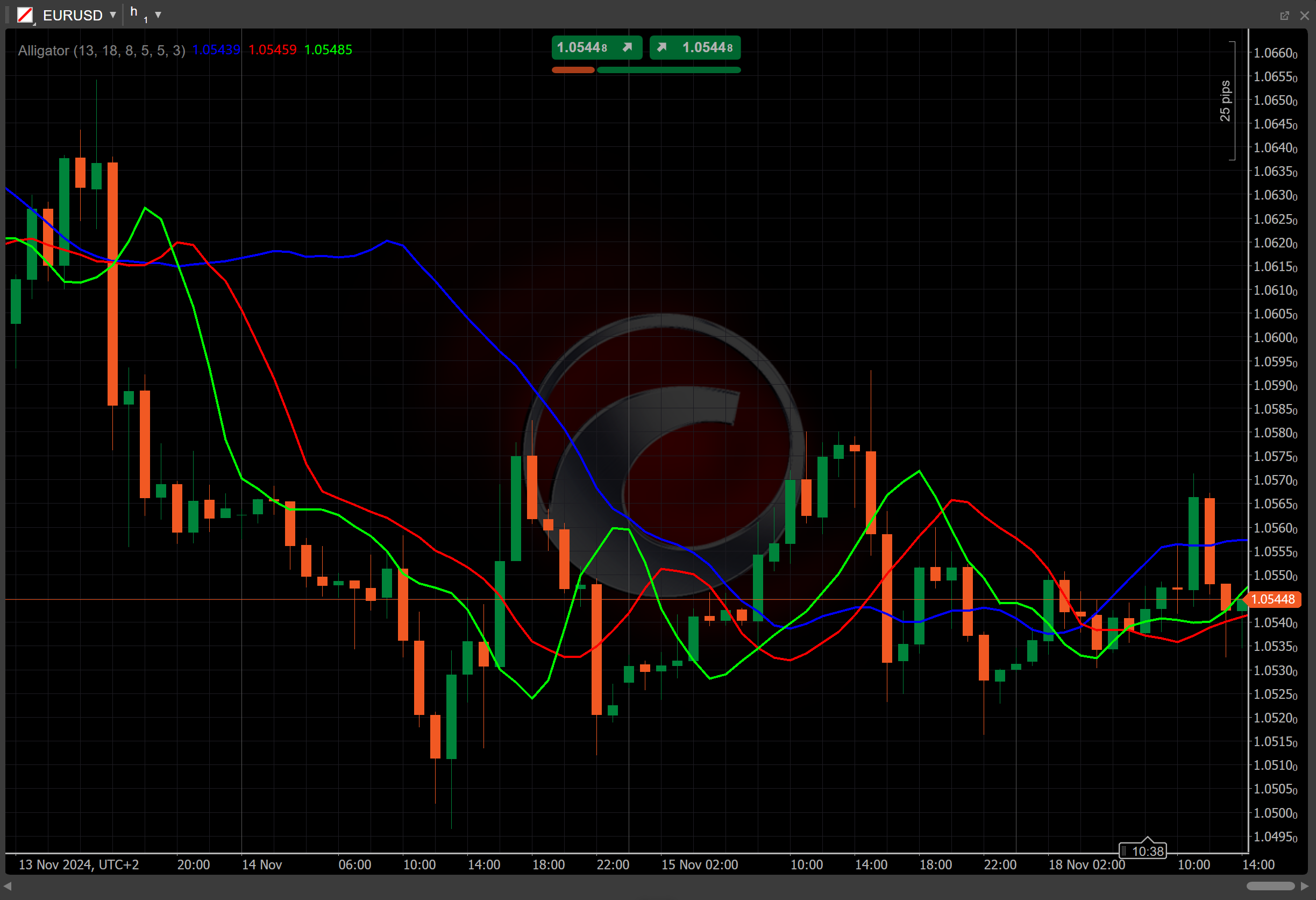1316x900 pixels.
Task: Open the EURUSD symbol dropdown
Action: (x=113, y=15)
